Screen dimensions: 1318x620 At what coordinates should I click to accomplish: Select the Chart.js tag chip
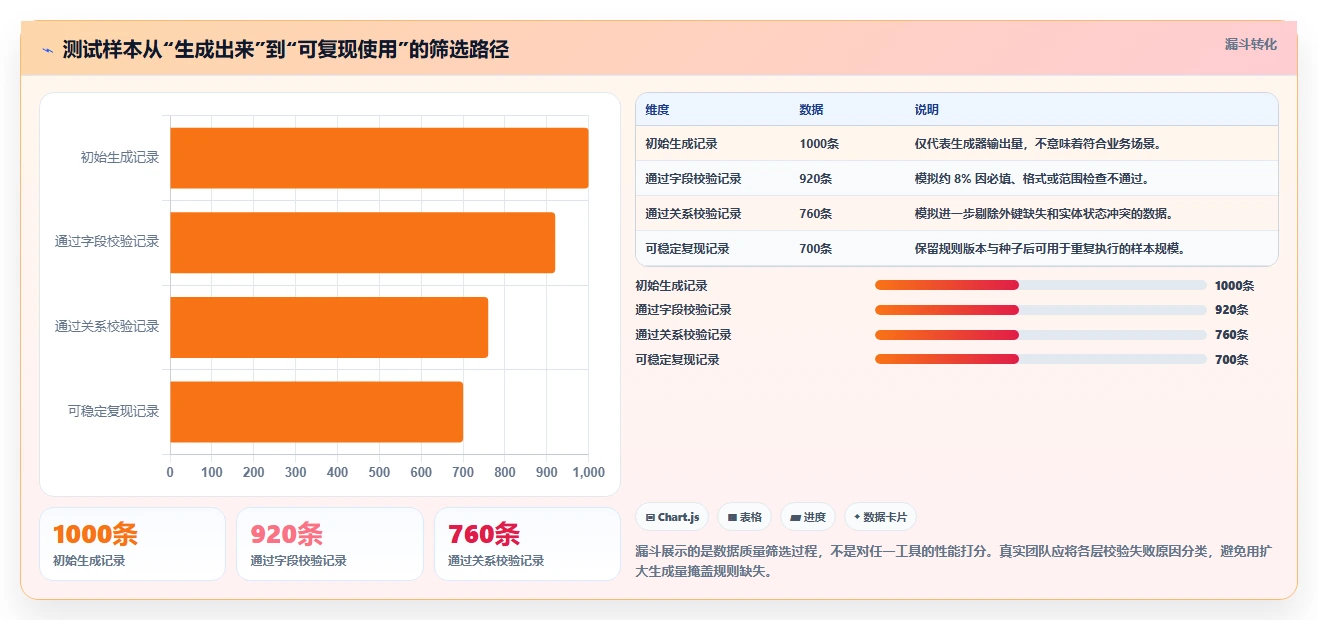(673, 517)
